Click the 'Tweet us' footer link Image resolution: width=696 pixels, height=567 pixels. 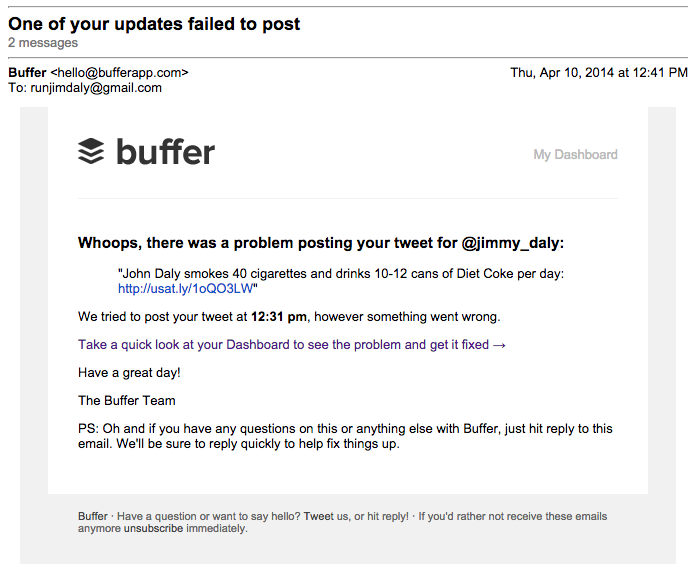pyautogui.click(x=328, y=517)
